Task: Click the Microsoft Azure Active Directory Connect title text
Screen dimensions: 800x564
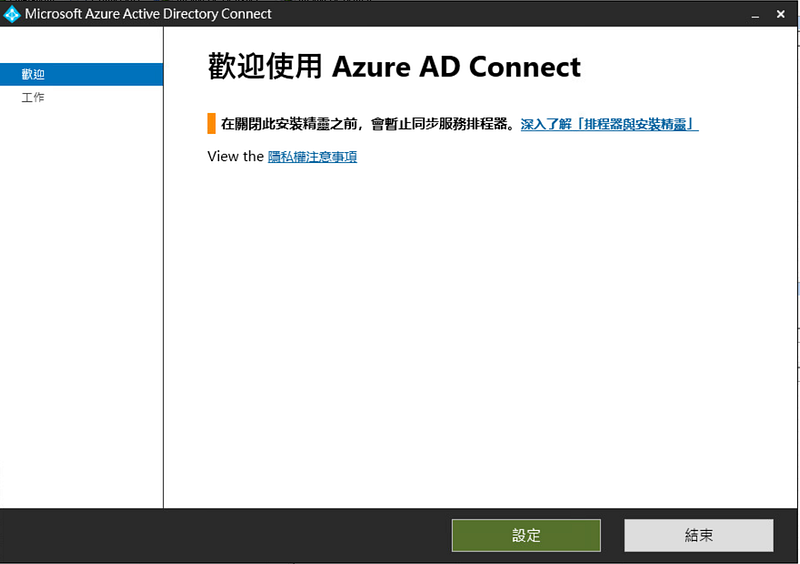Action: pyautogui.click(x=148, y=14)
